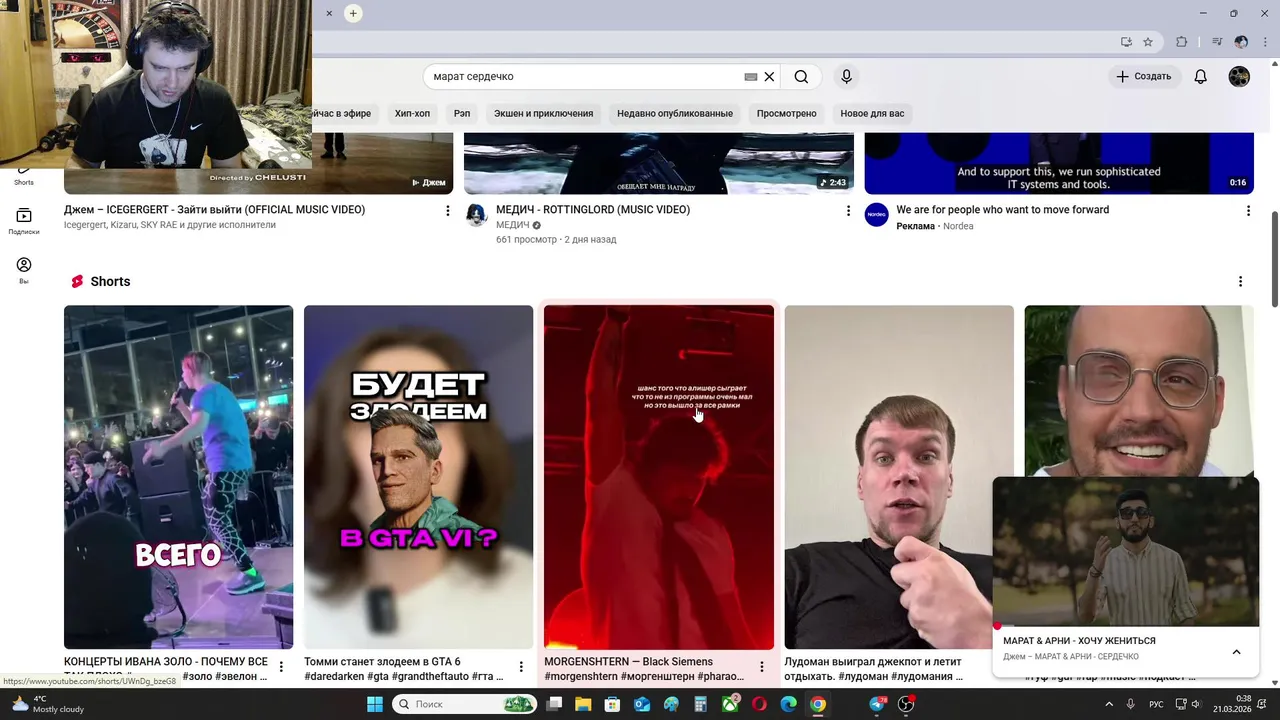Open options for МЕДИЧ - ROTTINGLORD video
Image resolution: width=1280 pixels, height=720 pixels.
[x=848, y=211]
